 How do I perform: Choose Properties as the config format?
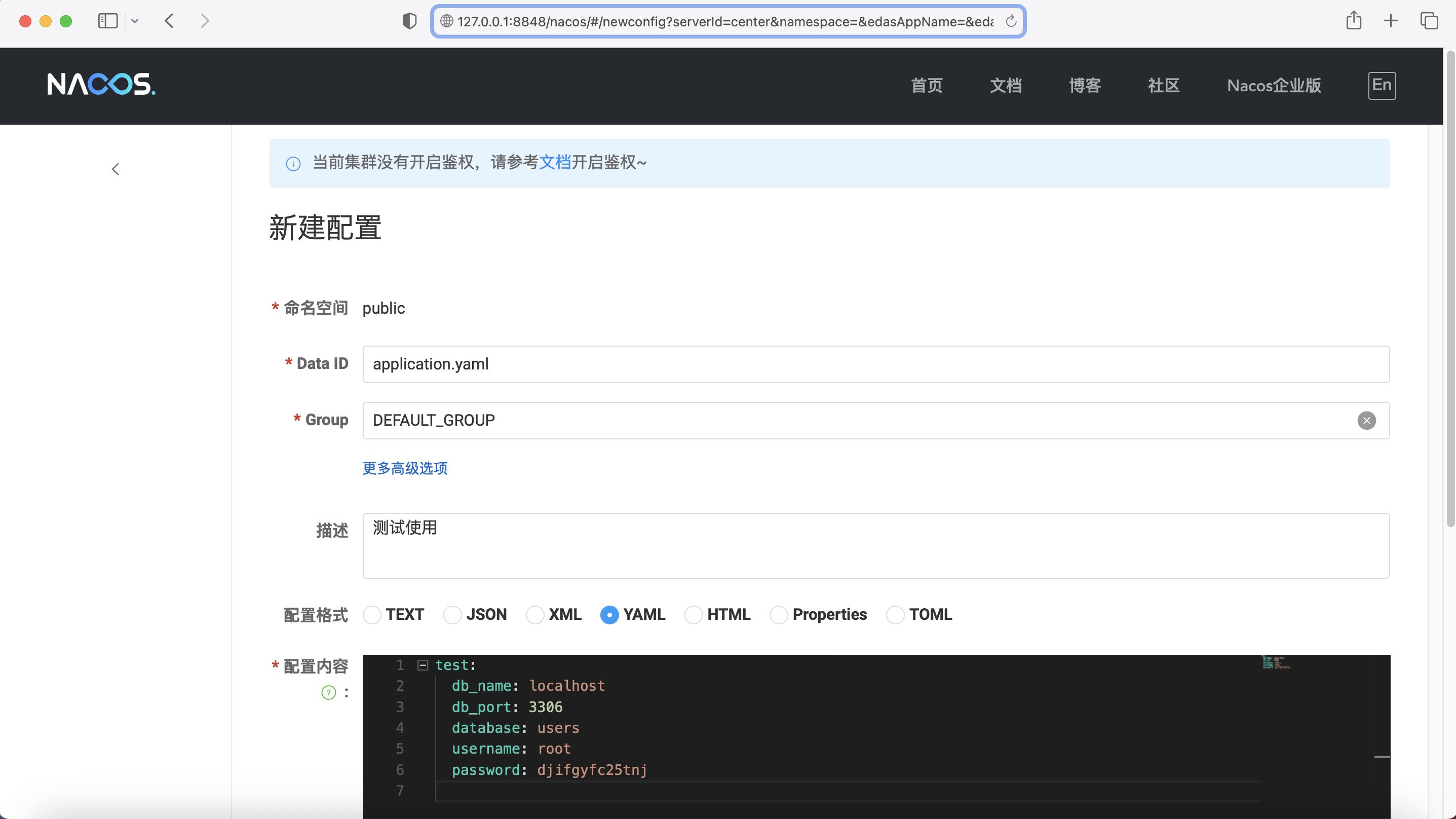coord(778,615)
